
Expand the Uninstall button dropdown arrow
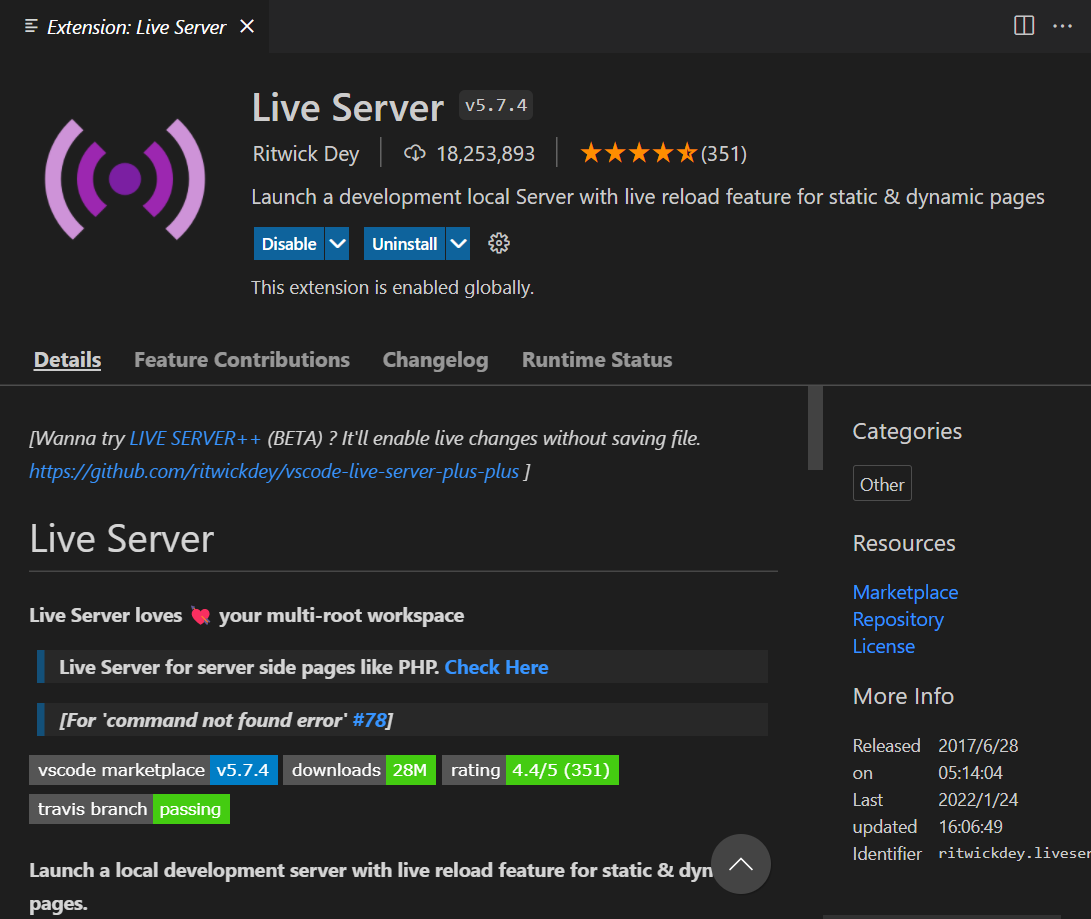458,243
